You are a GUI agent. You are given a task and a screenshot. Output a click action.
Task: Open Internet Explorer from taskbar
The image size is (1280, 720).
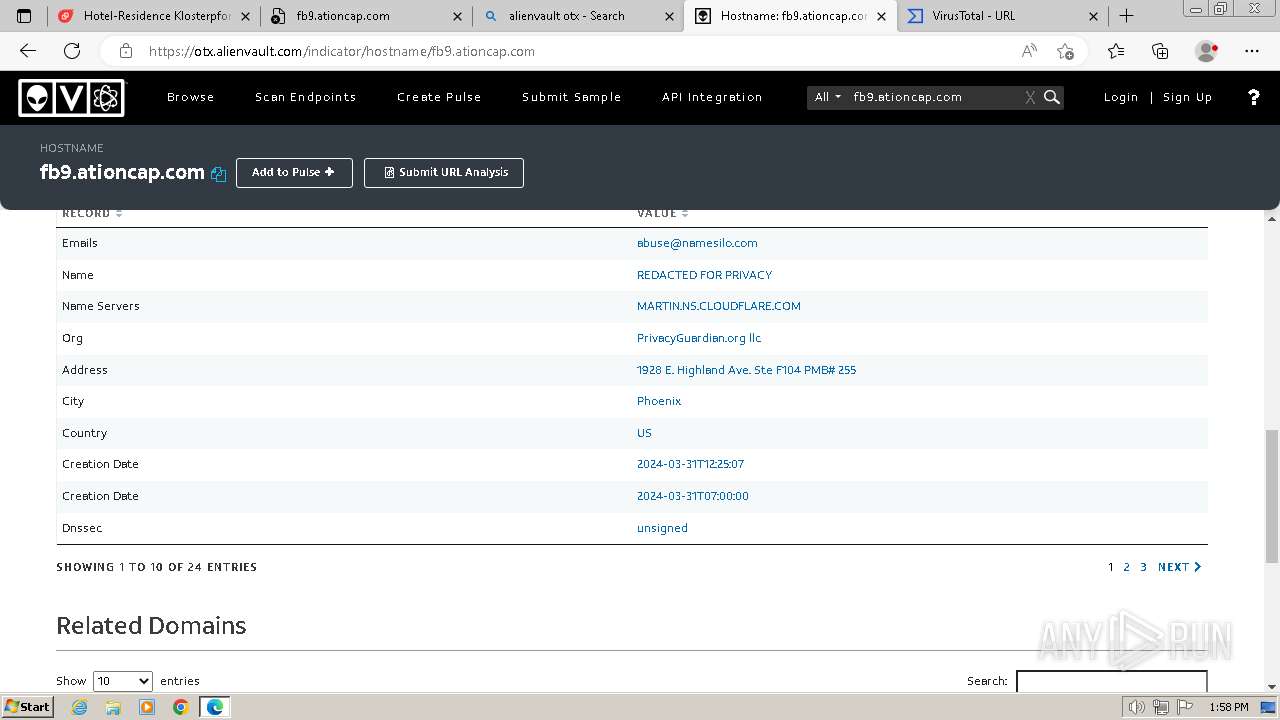[x=80, y=707]
